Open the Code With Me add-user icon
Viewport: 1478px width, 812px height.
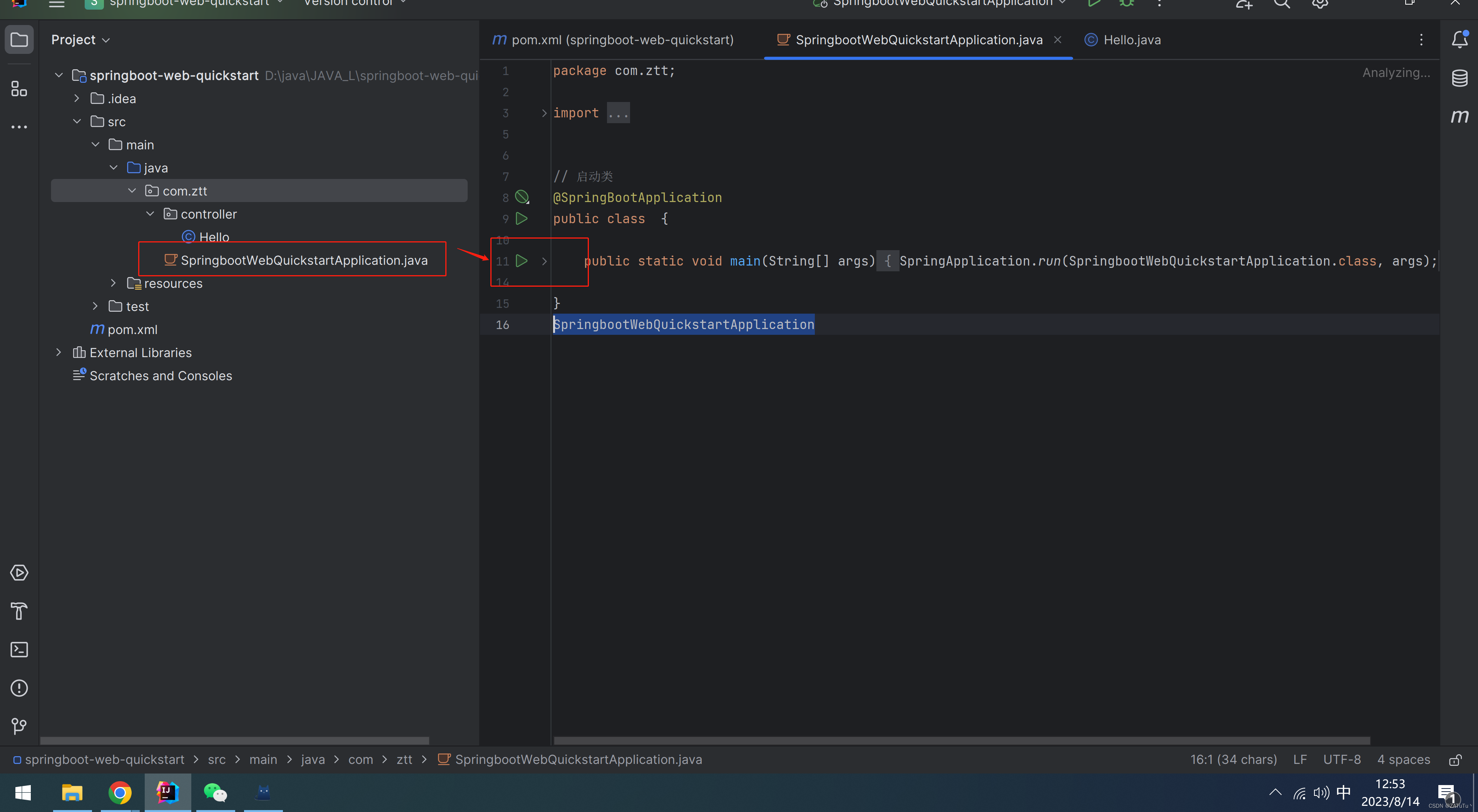[1244, 3]
